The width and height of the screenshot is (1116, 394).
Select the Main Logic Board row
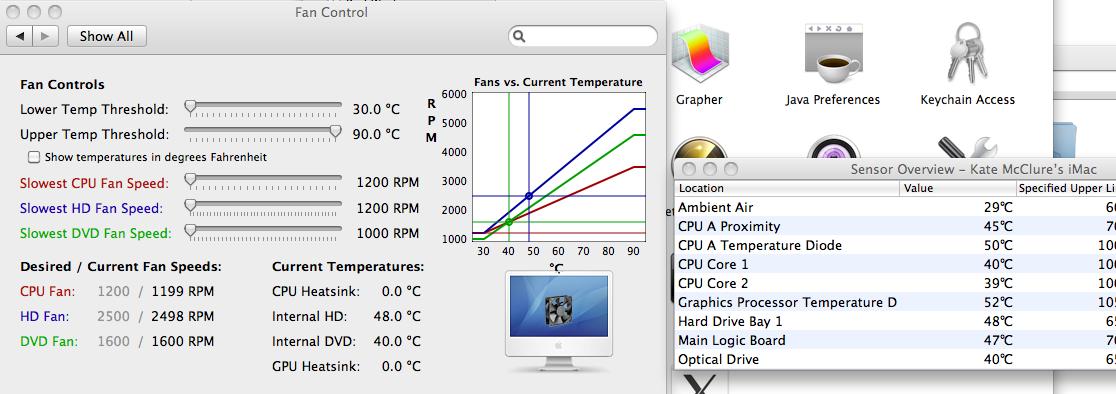pyautogui.click(x=895, y=341)
